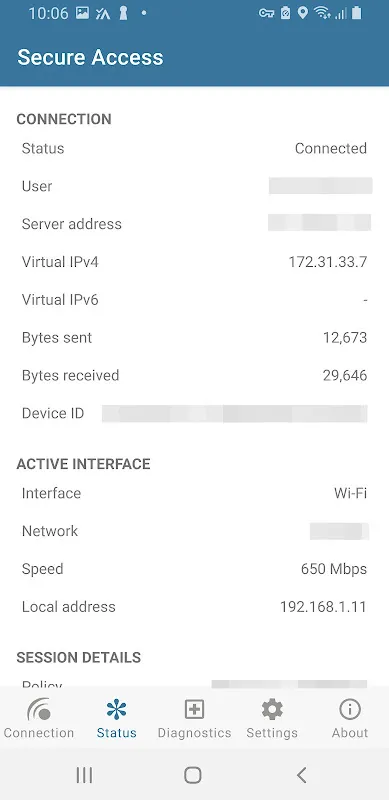Tap the gallery notification icon
Screen dimensions: 389x800
82,13
